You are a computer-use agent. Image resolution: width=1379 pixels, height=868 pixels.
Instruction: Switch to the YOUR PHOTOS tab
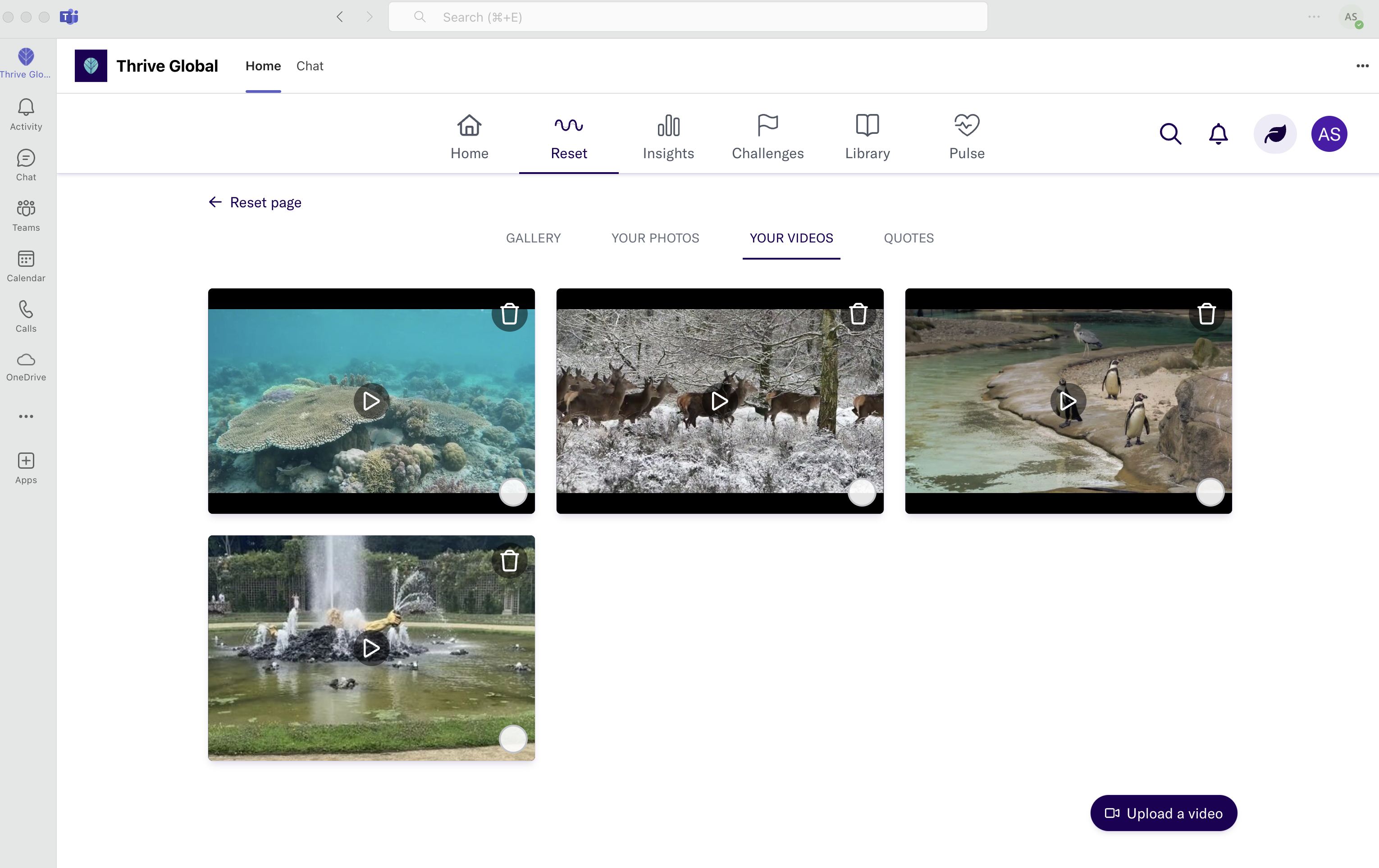coord(655,238)
